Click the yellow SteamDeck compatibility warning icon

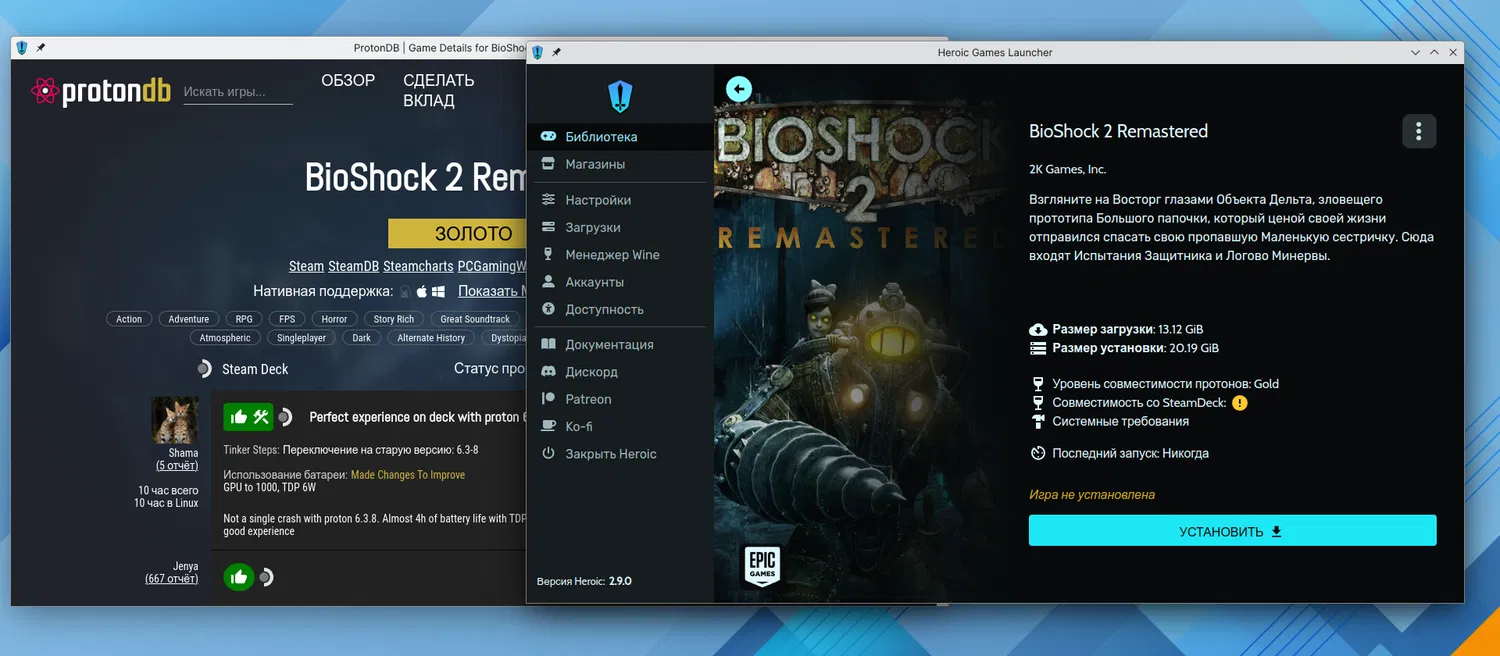(x=1239, y=403)
